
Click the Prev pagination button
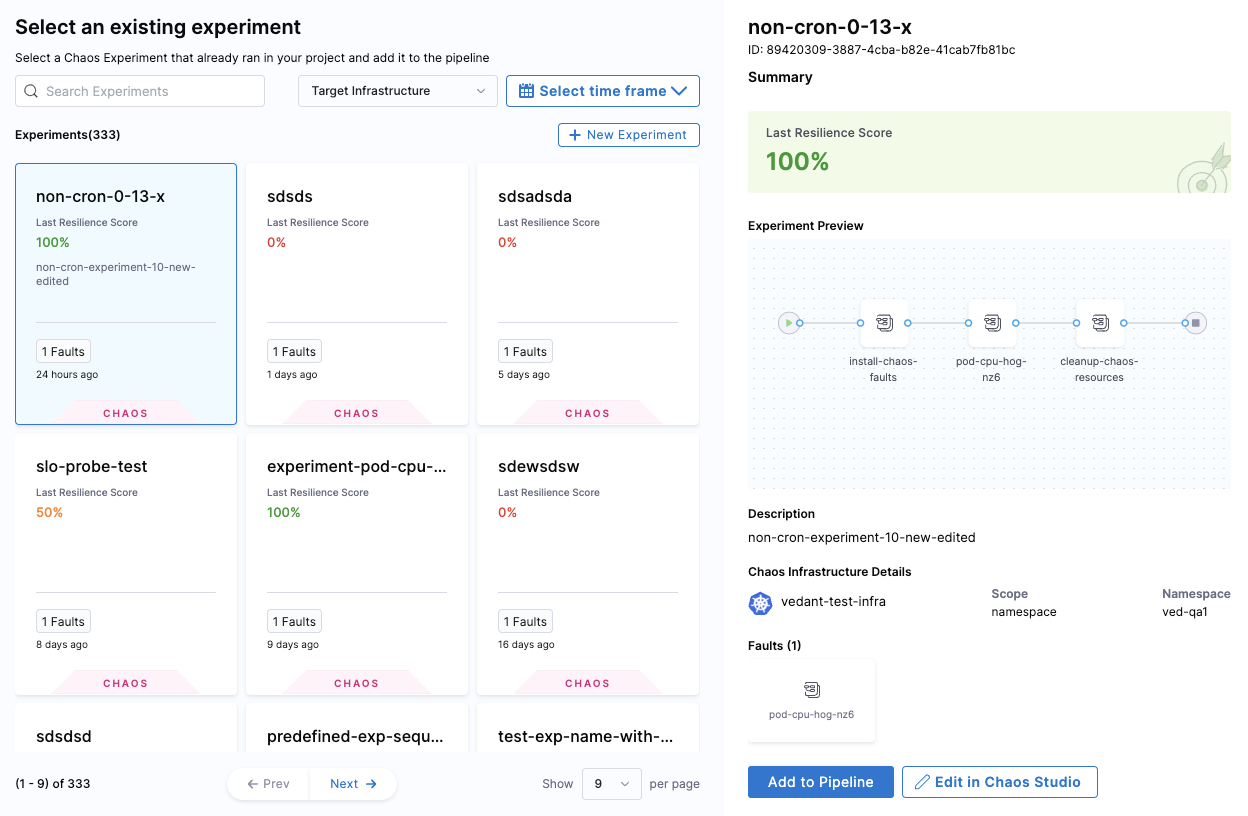[268, 784]
